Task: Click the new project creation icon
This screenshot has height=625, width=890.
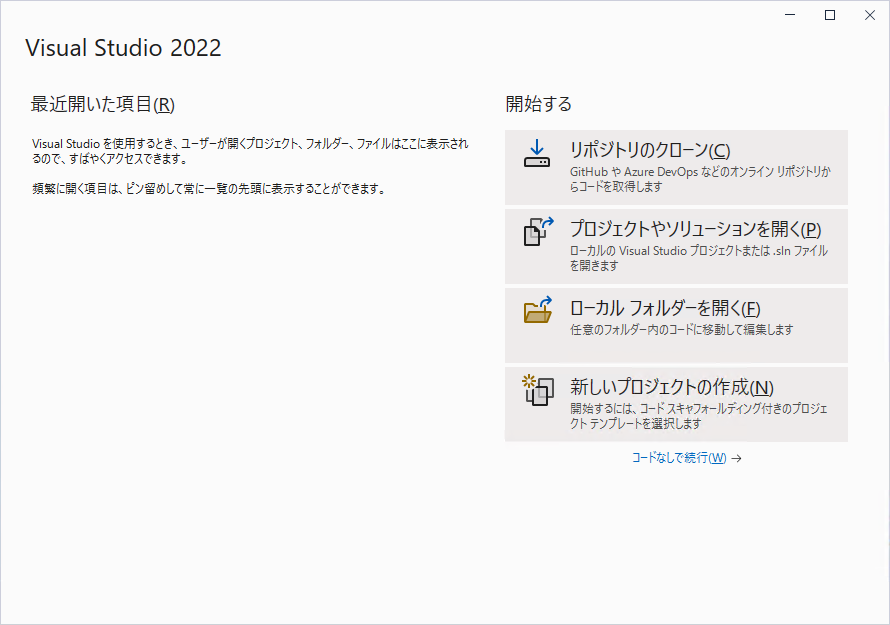Action: point(538,390)
